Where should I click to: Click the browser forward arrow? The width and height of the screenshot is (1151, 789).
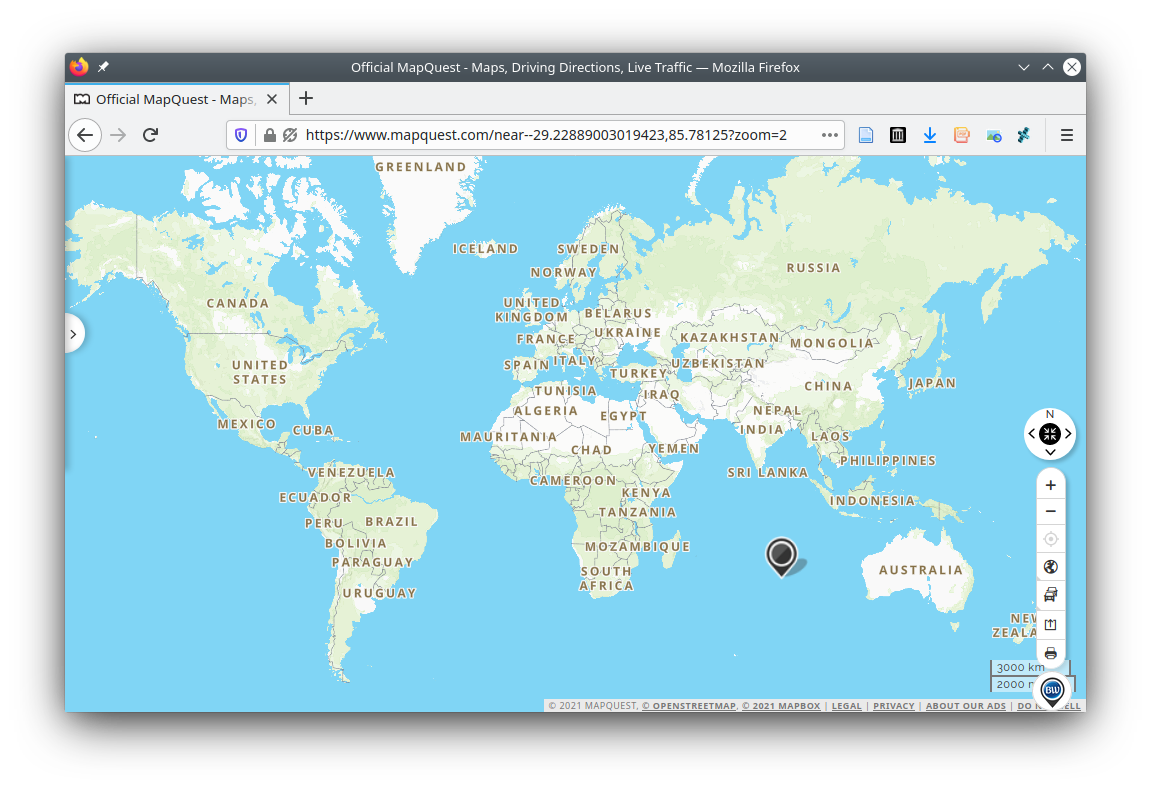118,135
